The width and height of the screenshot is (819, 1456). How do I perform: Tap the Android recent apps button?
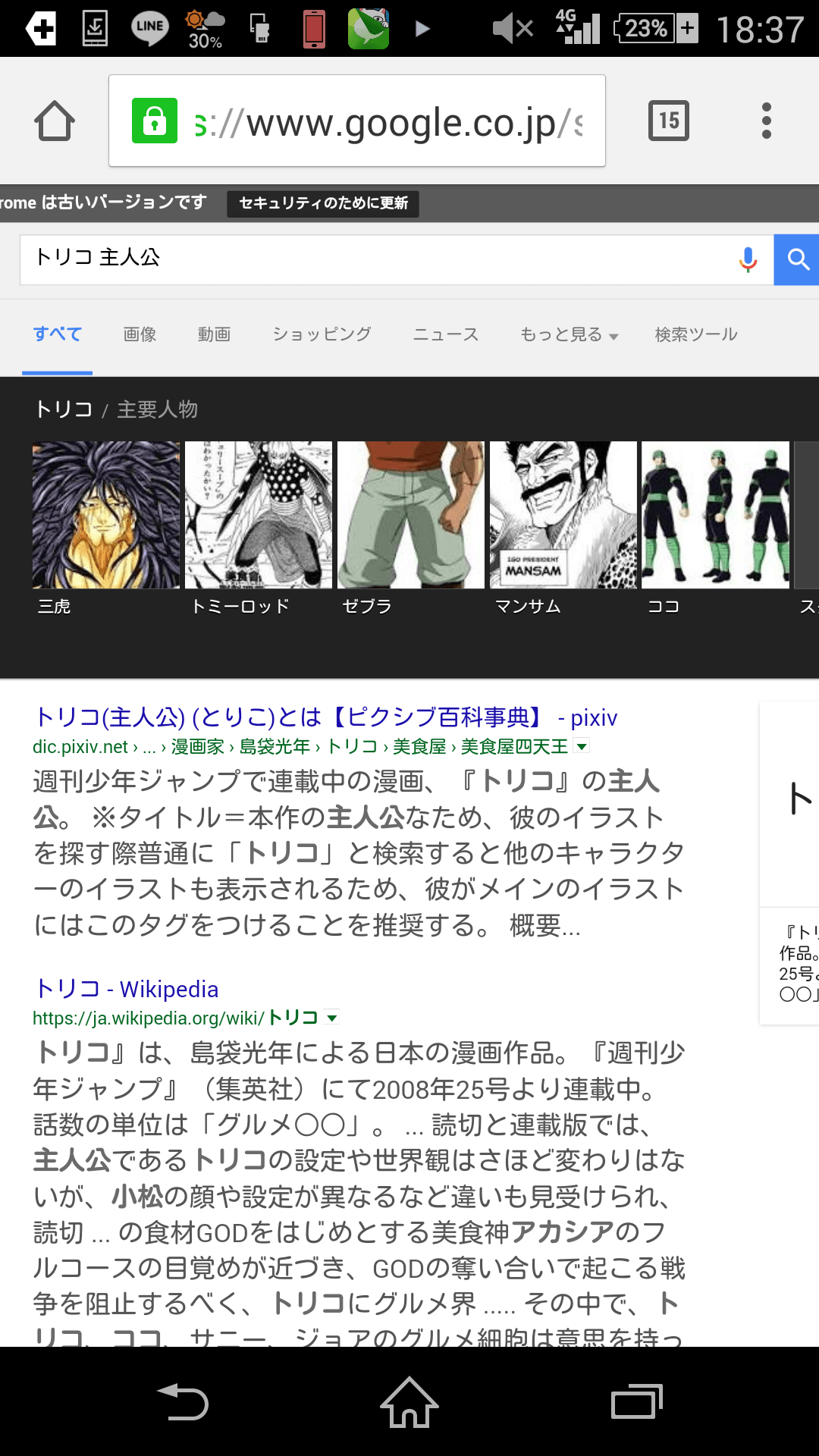point(637,1401)
